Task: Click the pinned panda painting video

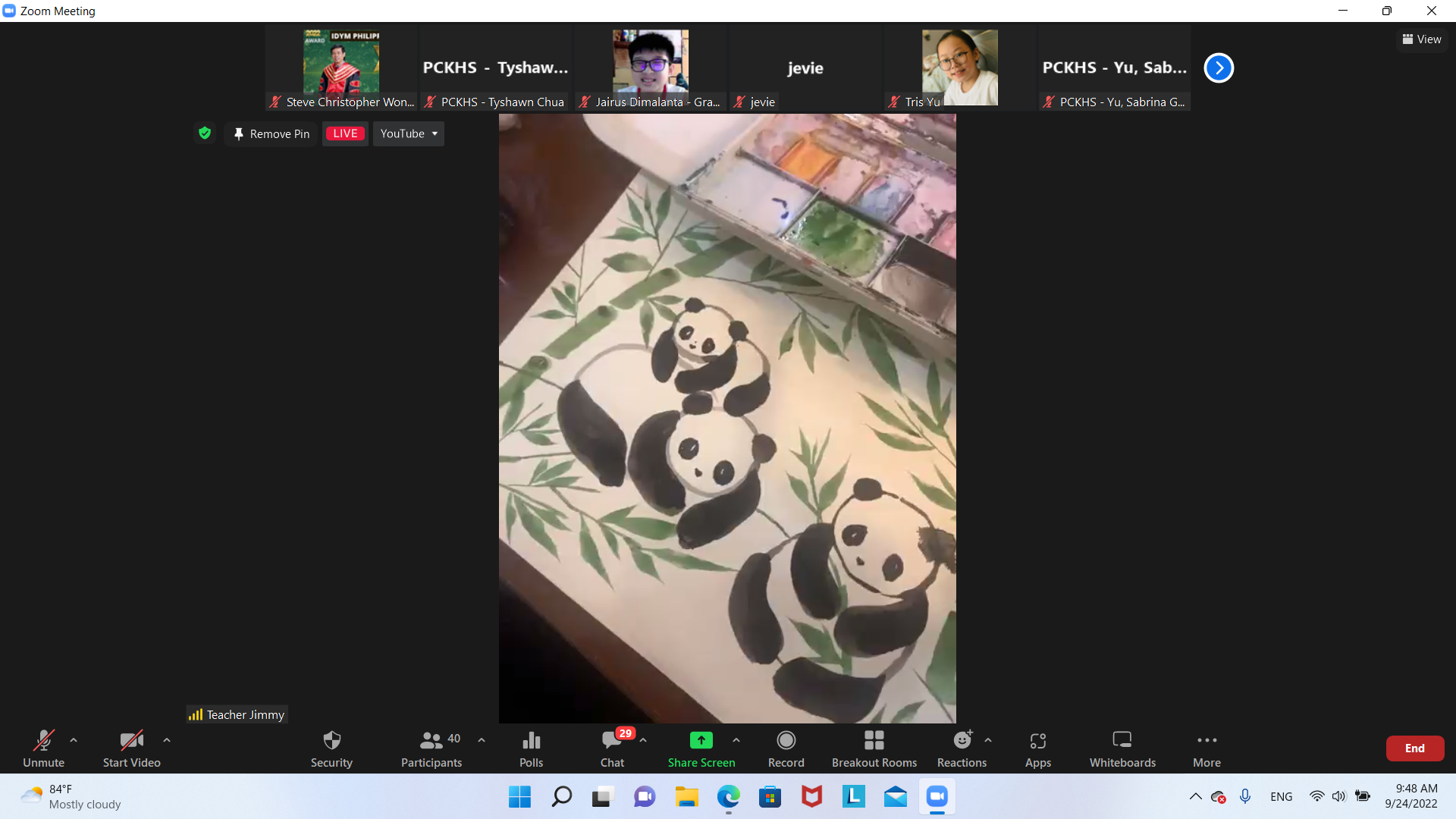Action: [x=727, y=418]
